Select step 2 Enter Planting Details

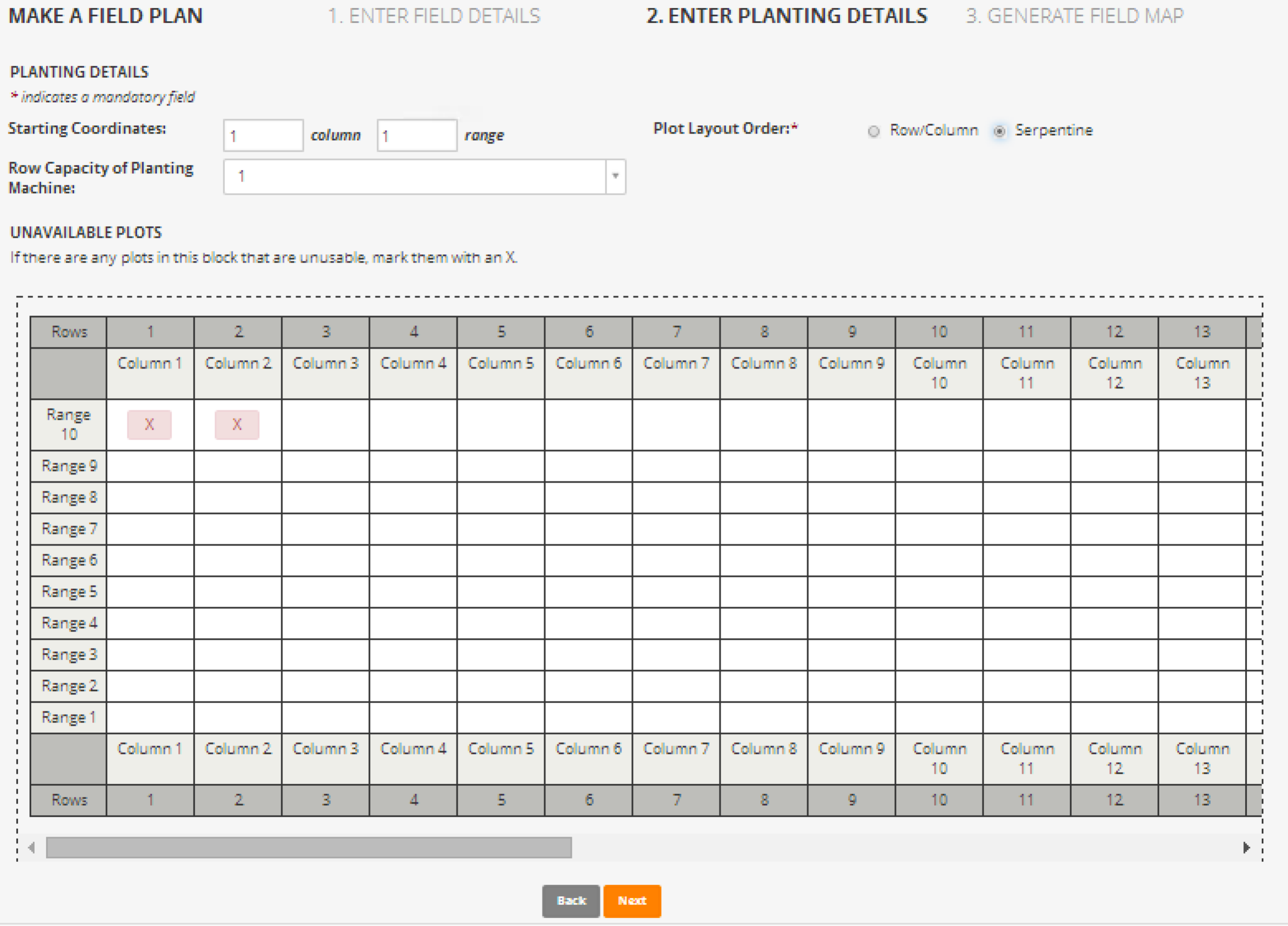(x=787, y=16)
